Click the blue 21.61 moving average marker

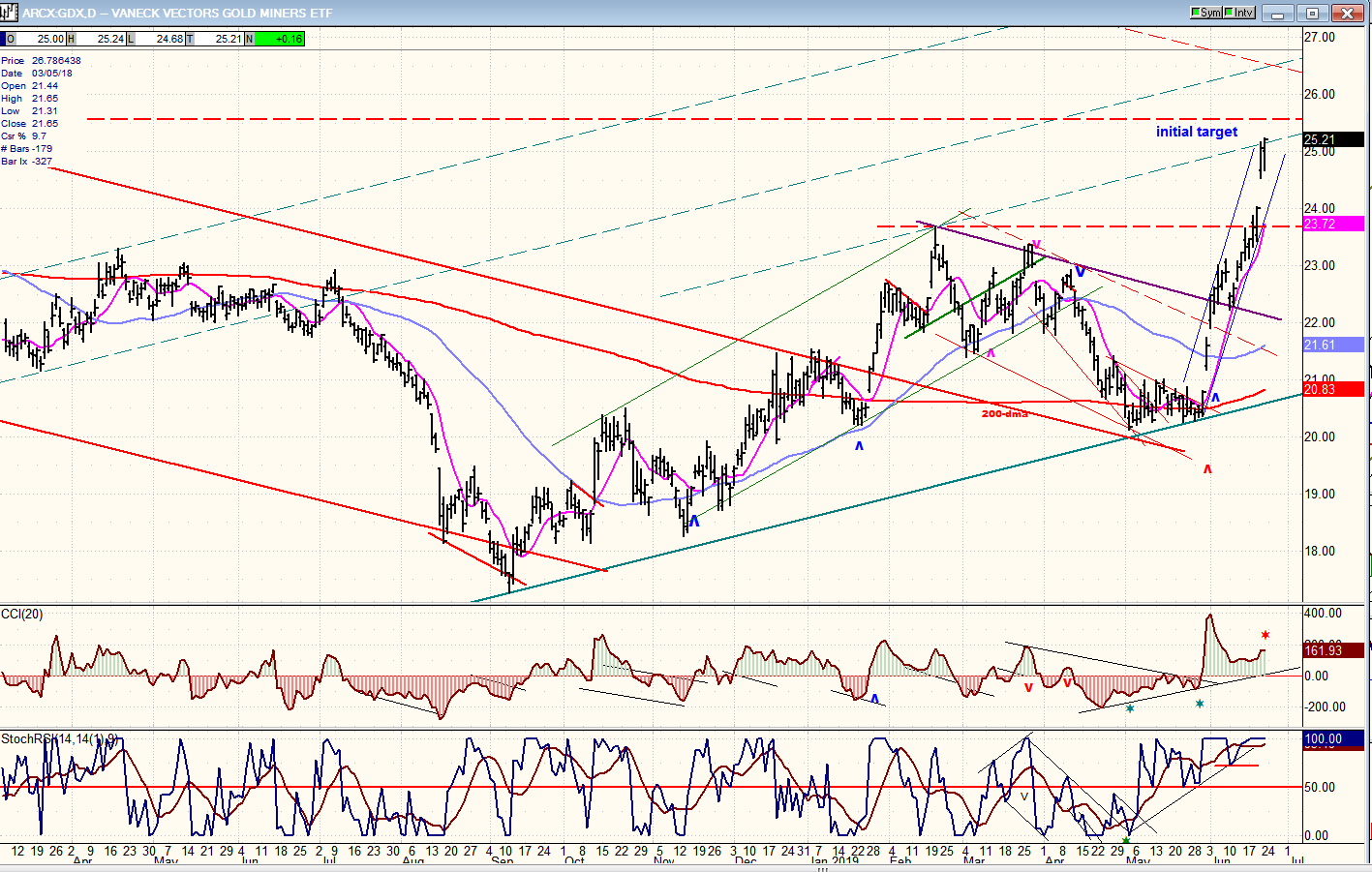click(x=1333, y=345)
